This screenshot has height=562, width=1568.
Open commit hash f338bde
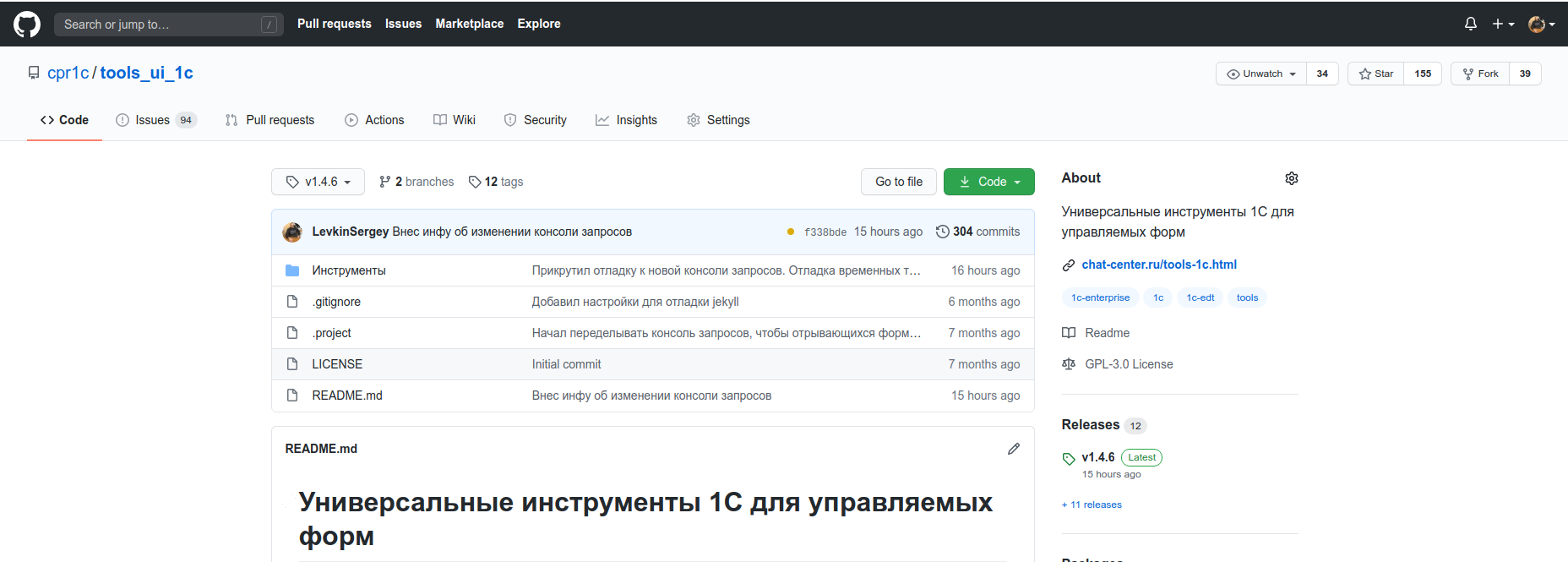pos(825,232)
